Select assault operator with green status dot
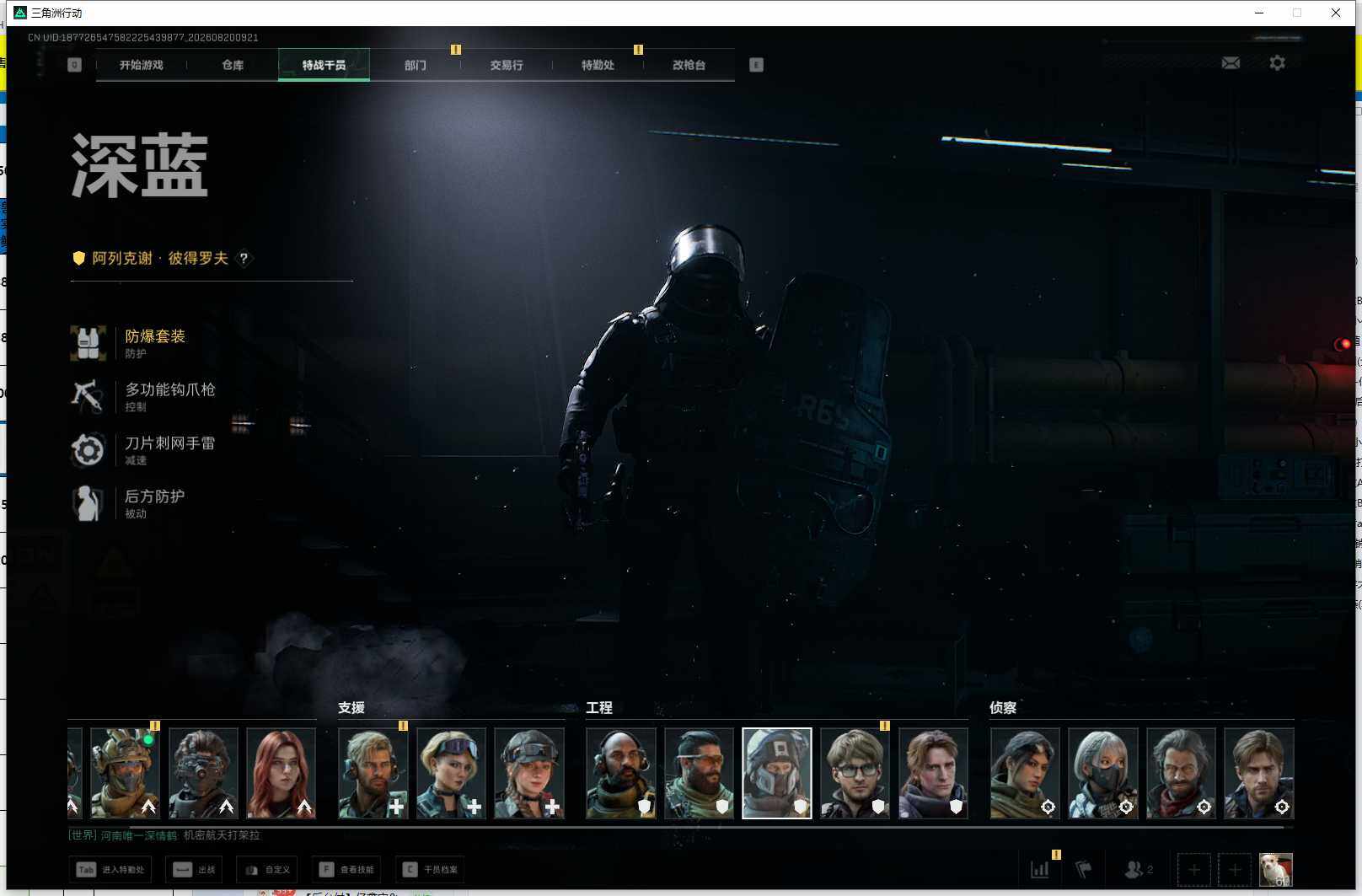Viewport: 1362px width, 896px height. 125,774
